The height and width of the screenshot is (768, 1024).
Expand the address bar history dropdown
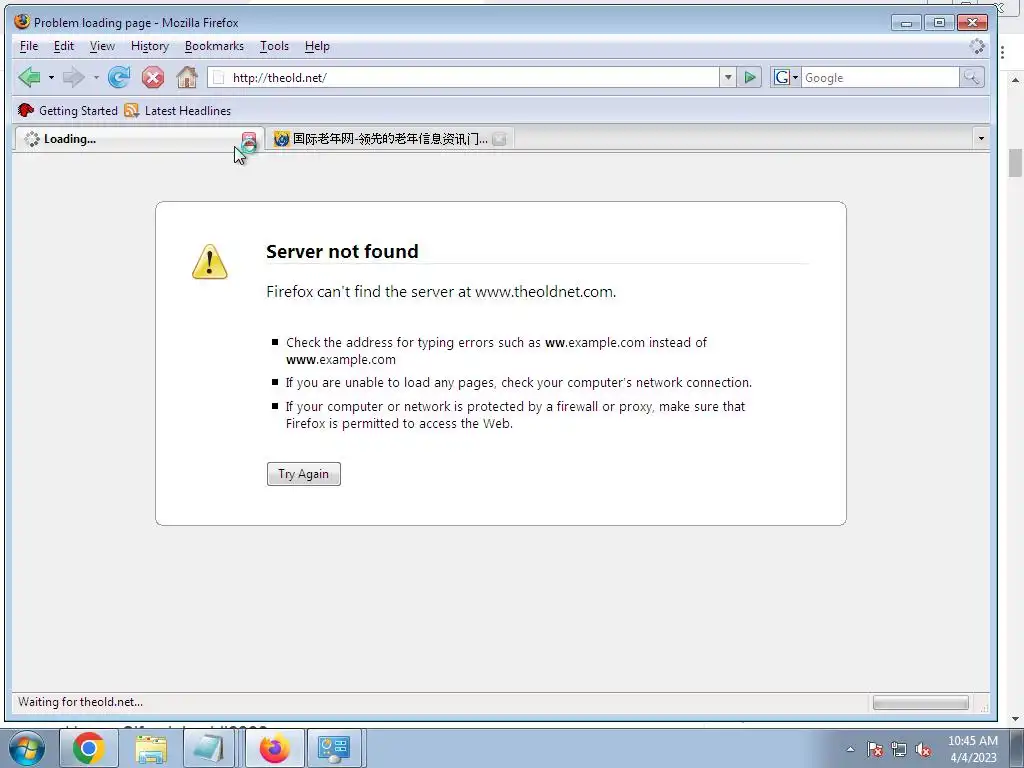coord(728,78)
